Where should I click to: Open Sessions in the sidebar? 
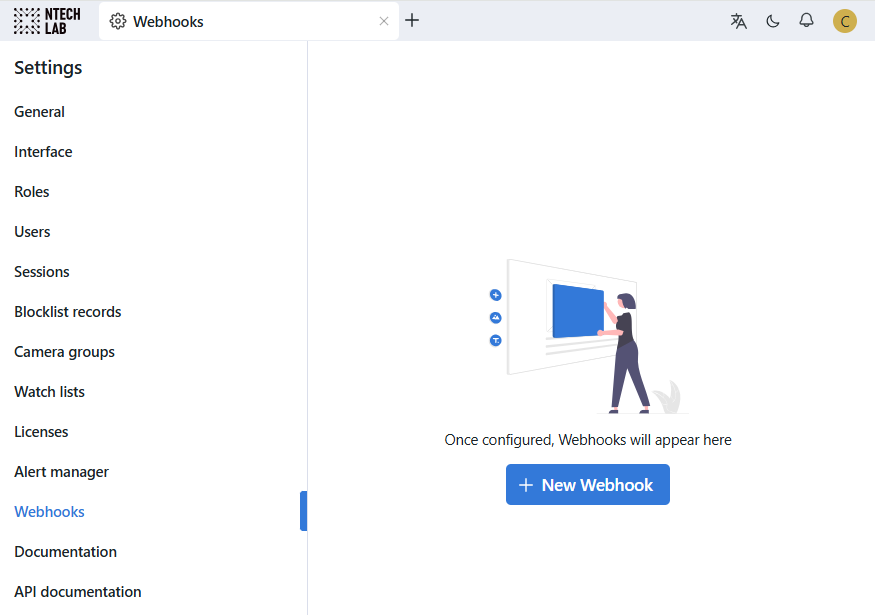pyautogui.click(x=42, y=272)
